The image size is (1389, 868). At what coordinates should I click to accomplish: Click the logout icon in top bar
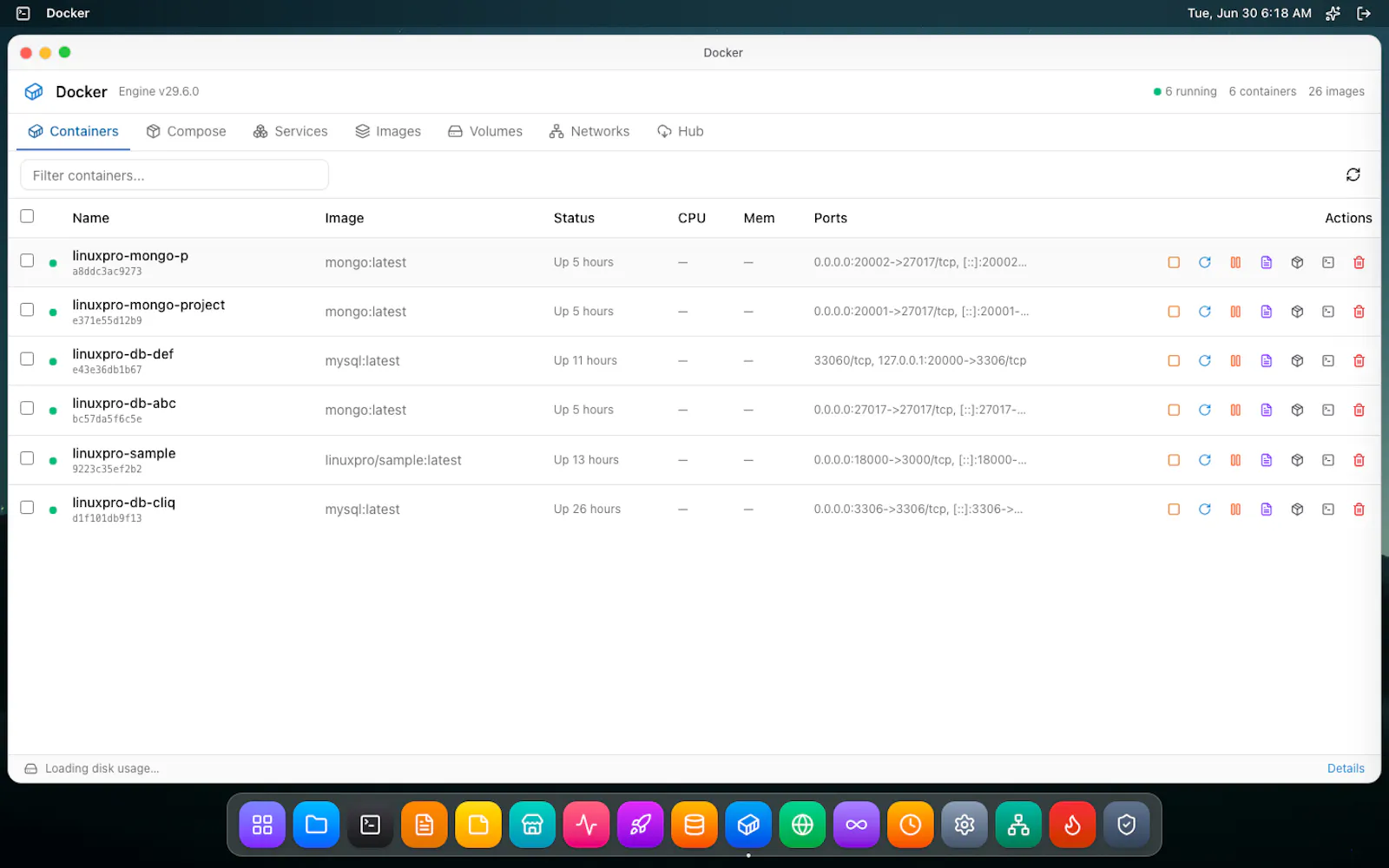point(1364,13)
